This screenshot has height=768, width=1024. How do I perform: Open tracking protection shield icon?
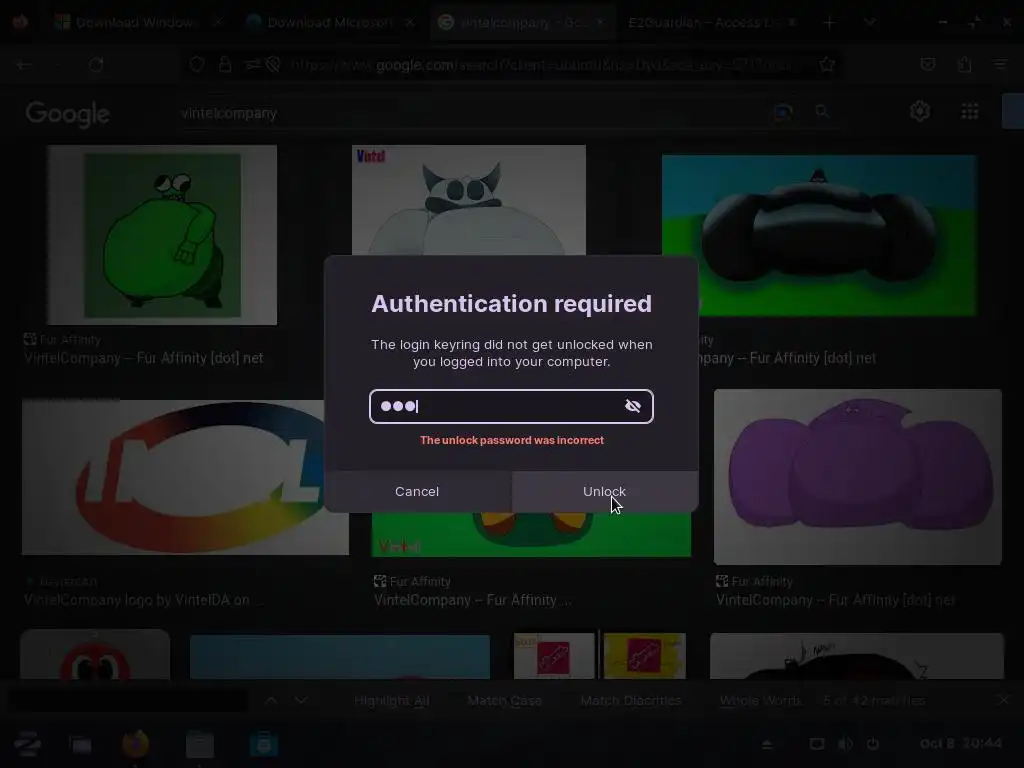[197, 64]
